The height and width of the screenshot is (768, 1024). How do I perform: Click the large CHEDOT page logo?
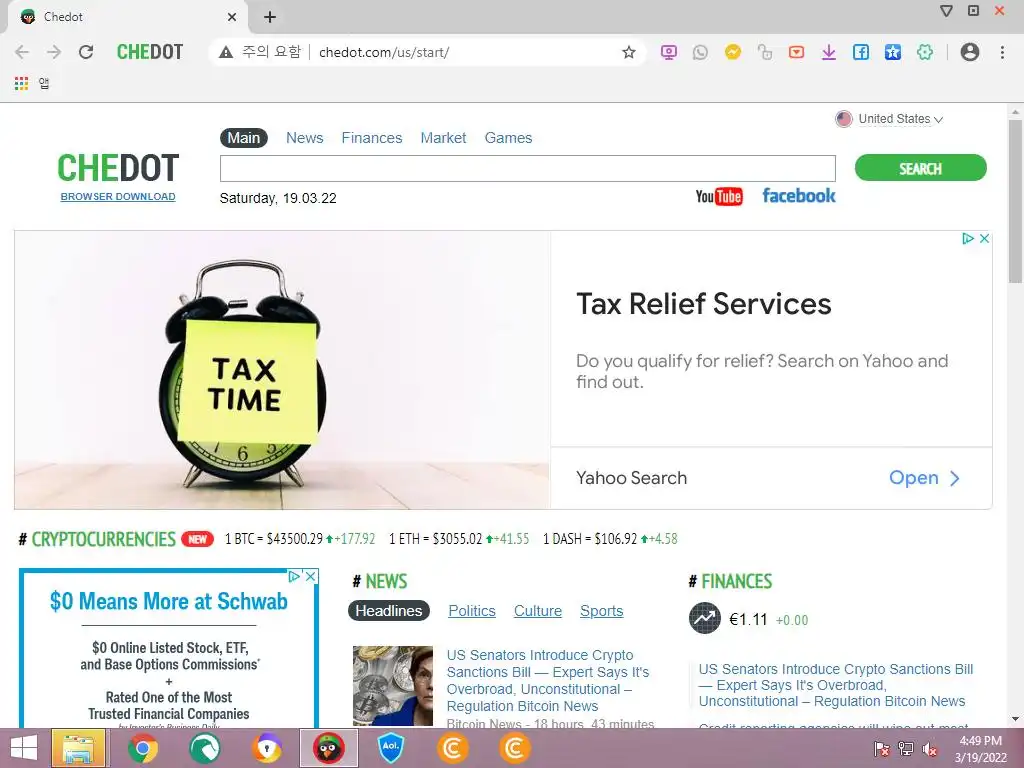pos(118,168)
